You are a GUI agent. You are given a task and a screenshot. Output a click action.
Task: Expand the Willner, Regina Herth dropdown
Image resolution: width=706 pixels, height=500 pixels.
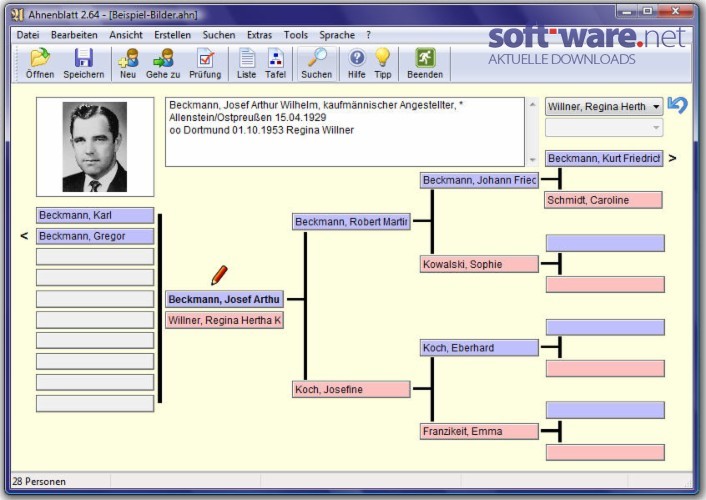[656, 107]
